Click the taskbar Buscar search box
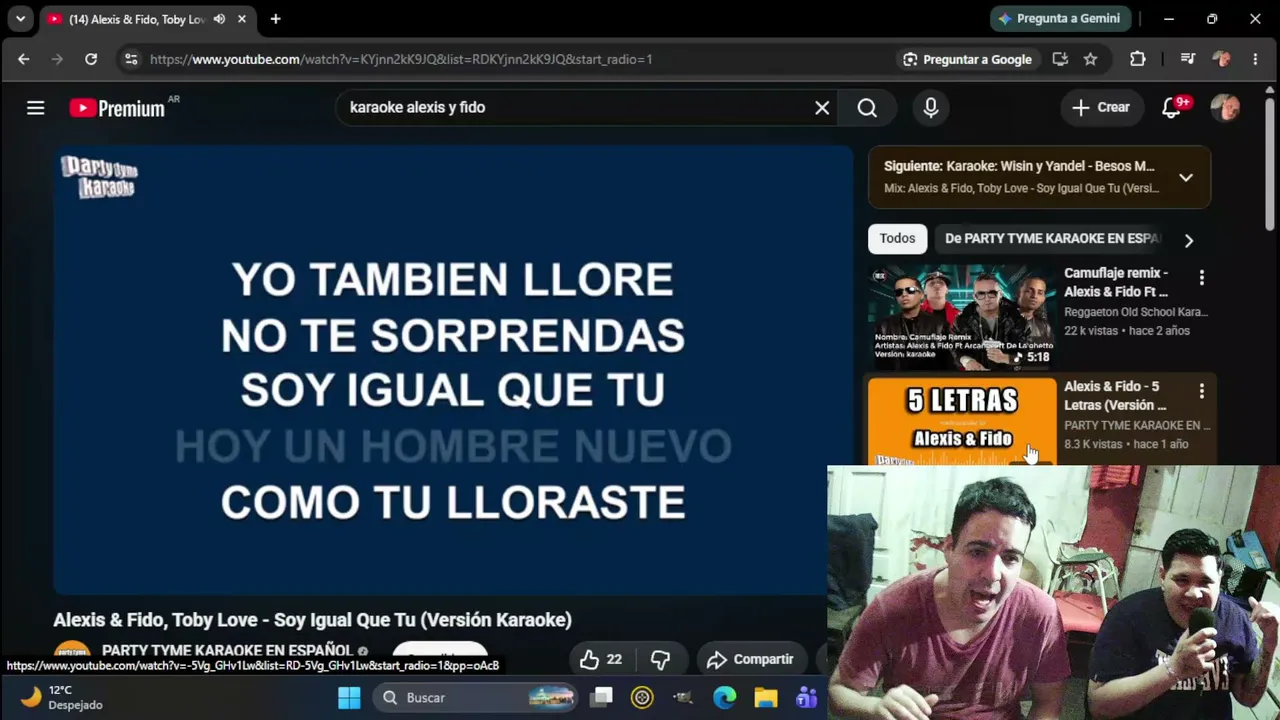This screenshot has height=720, width=1280. 476,697
